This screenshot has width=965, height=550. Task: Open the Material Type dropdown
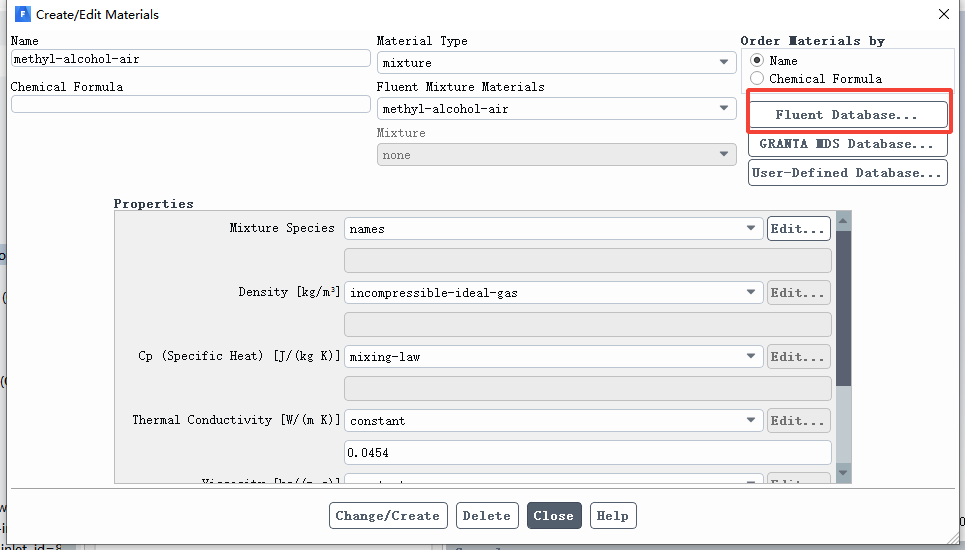click(556, 63)
